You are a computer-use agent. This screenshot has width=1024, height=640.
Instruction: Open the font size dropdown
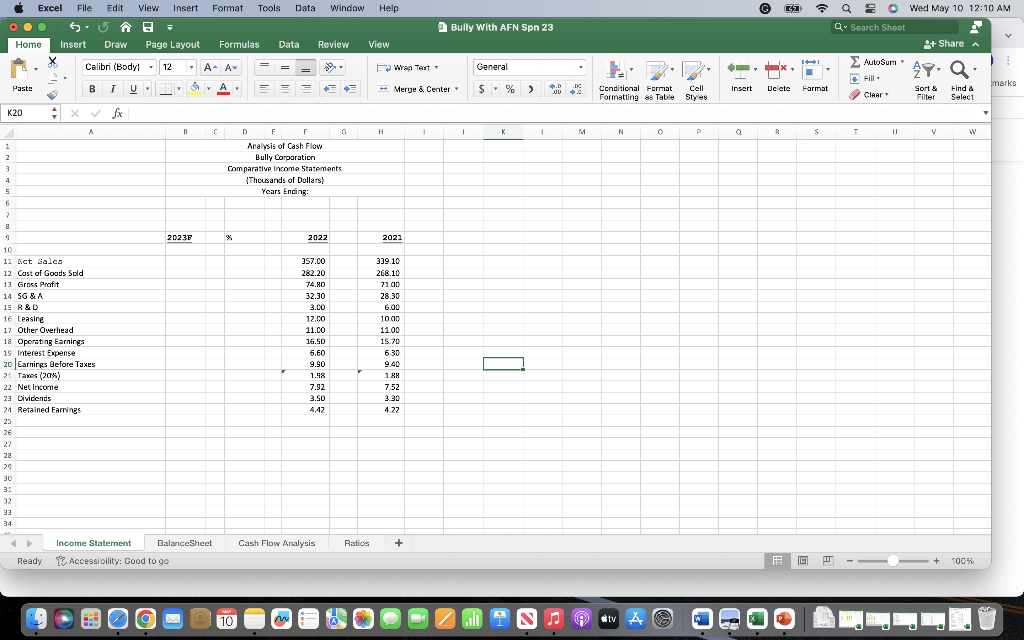[192, 66]
